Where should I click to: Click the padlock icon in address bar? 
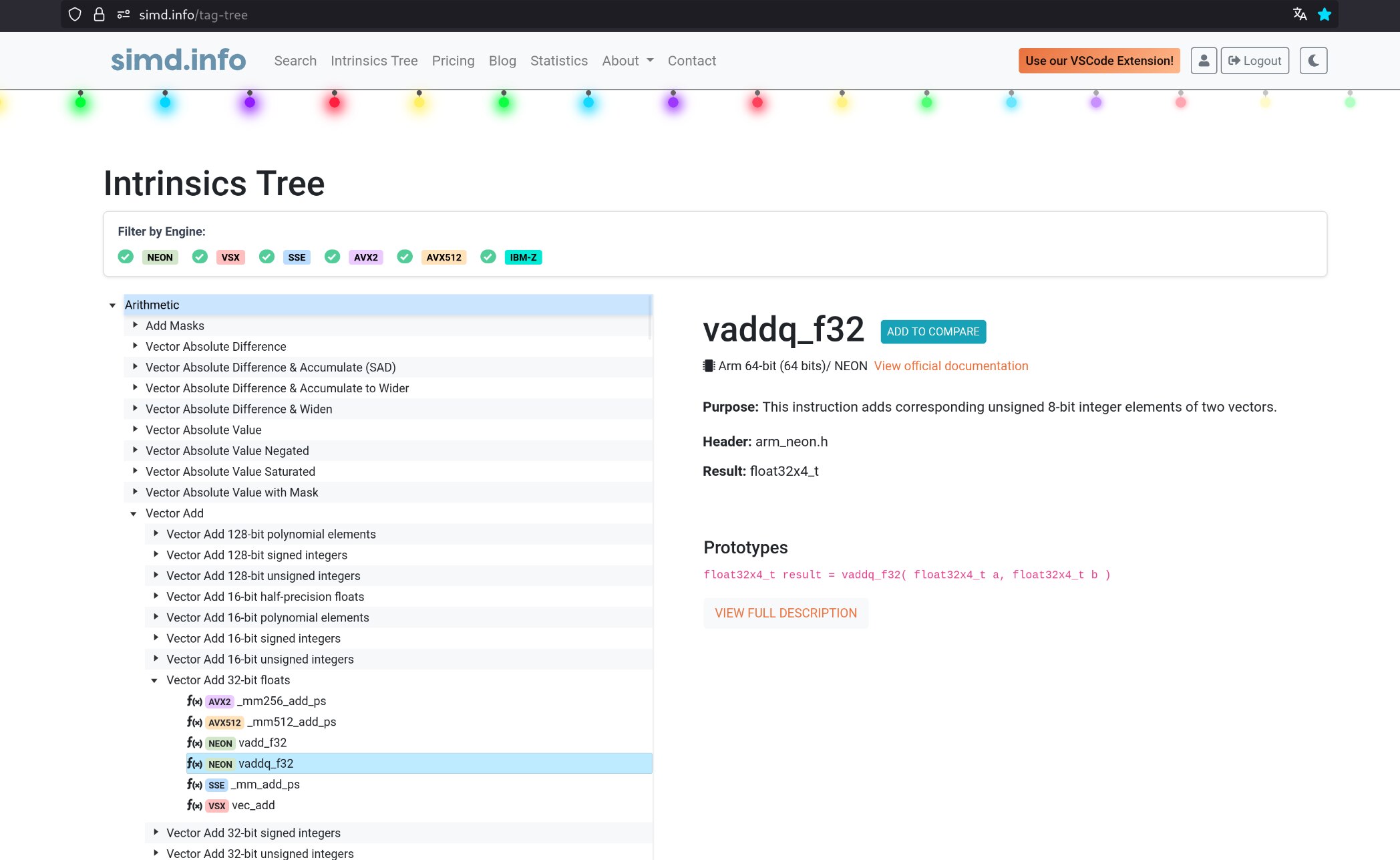(x=99, y=15)
